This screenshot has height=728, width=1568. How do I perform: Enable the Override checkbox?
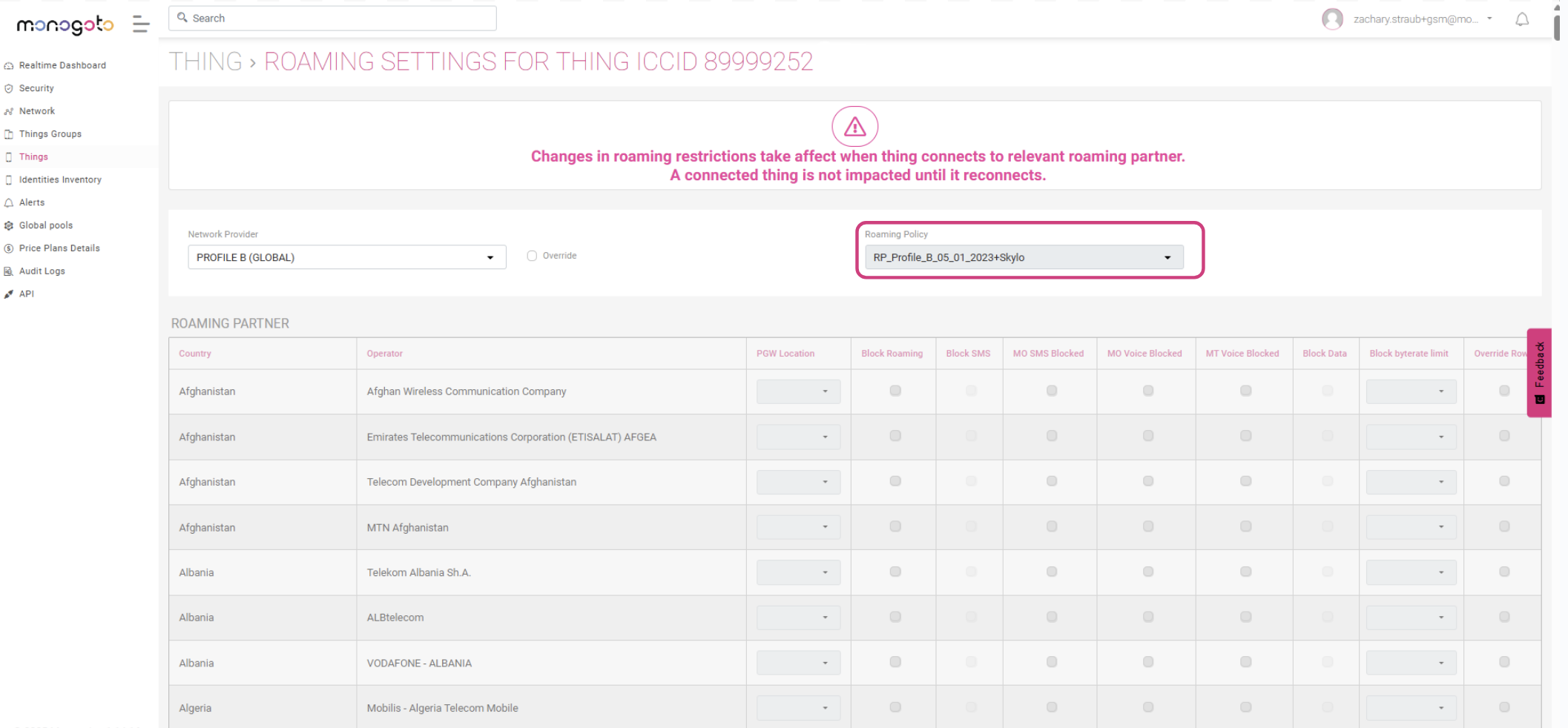pyautogui.click(x=532, y=256)
